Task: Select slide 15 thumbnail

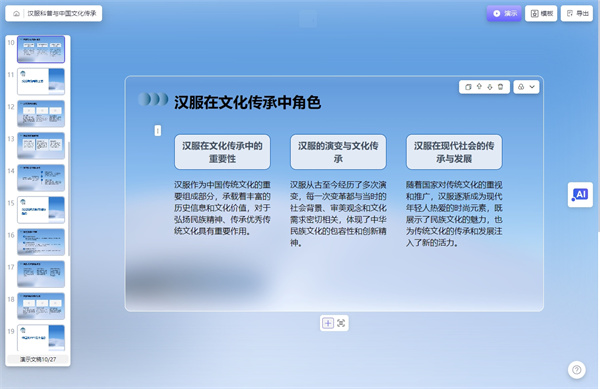Action: click(41, 210)
